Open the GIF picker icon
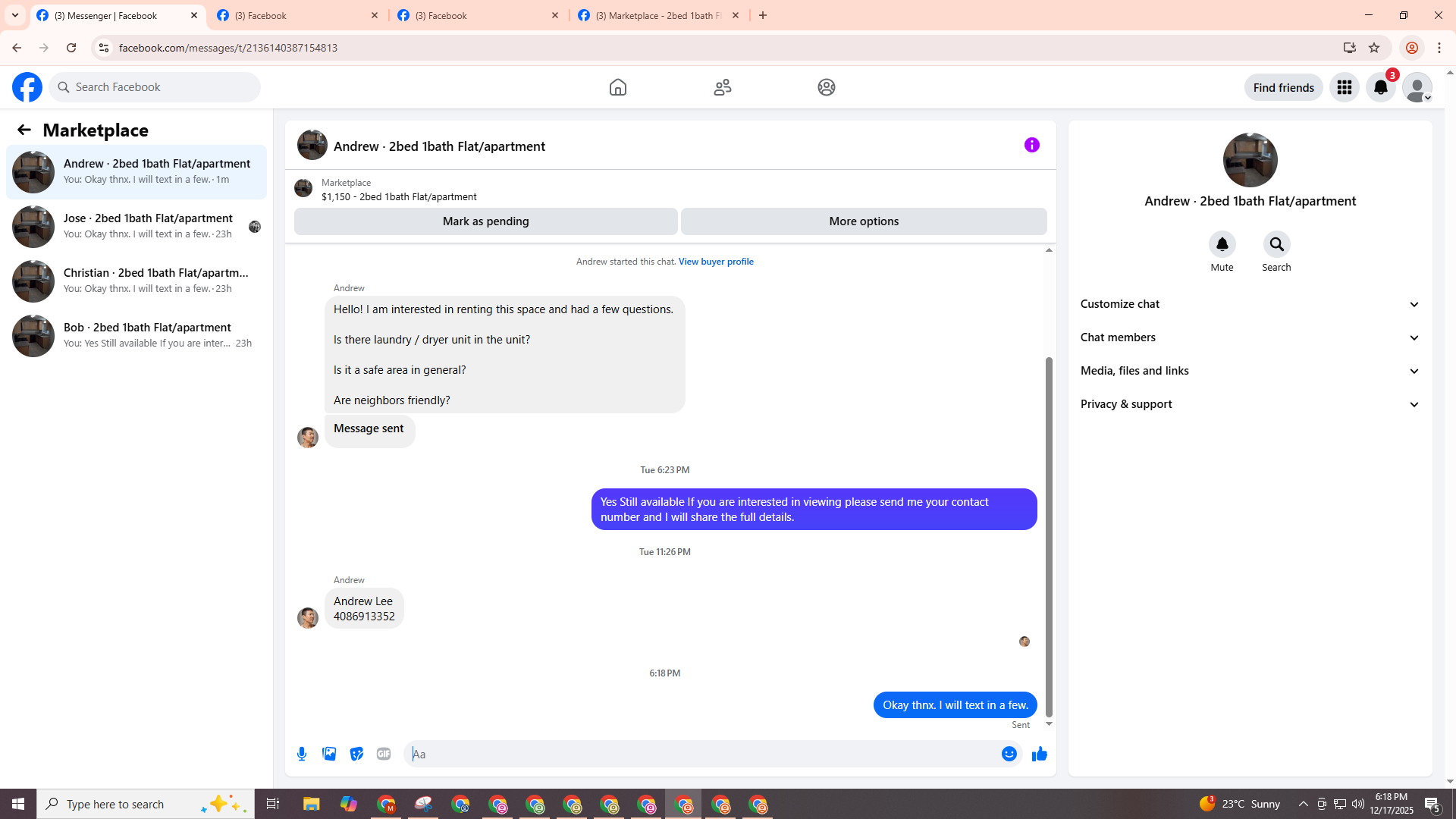This screenshot has height=819, width=1456. point(384,754)
